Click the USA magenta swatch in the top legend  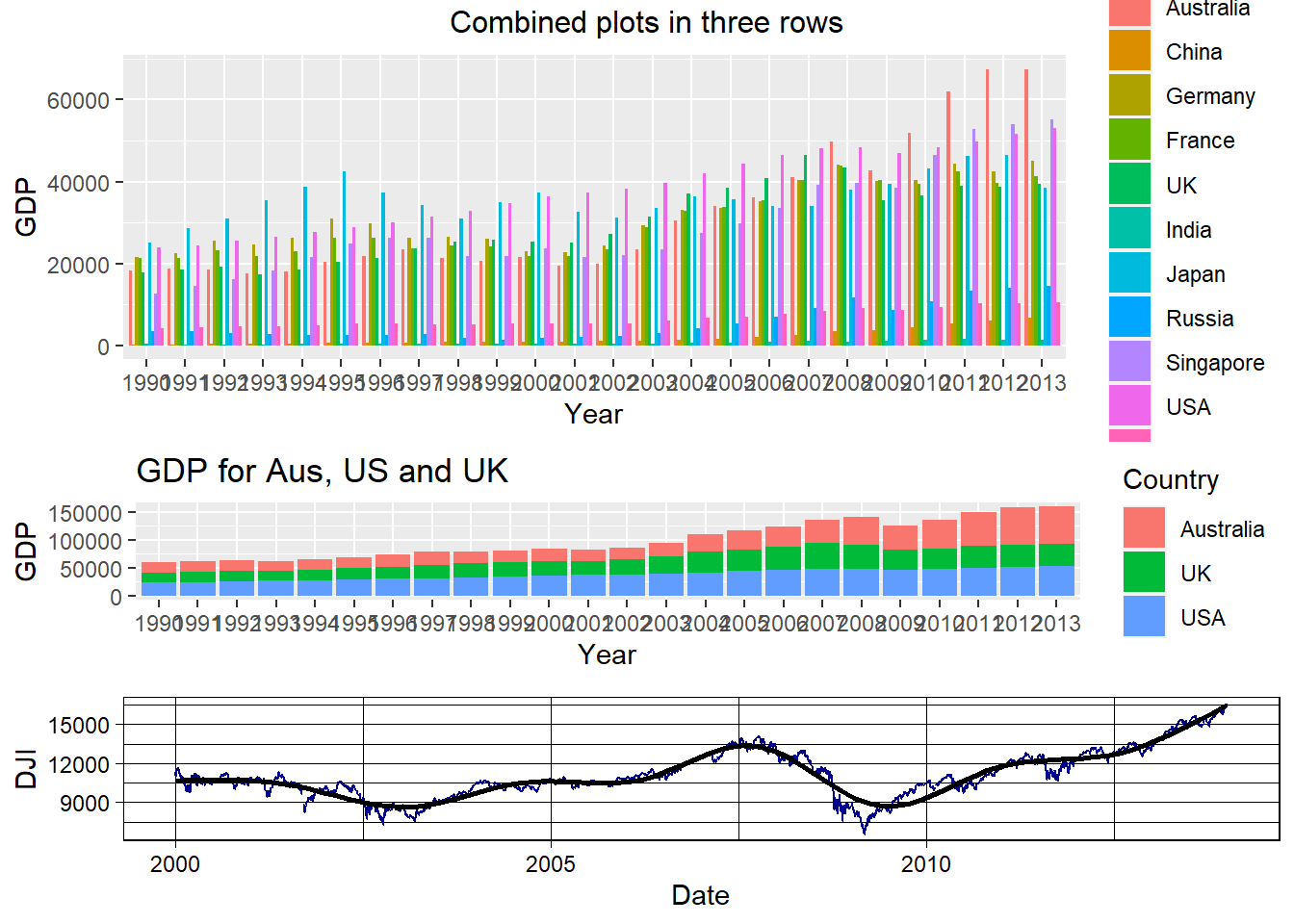click(x=1129, y=405)
